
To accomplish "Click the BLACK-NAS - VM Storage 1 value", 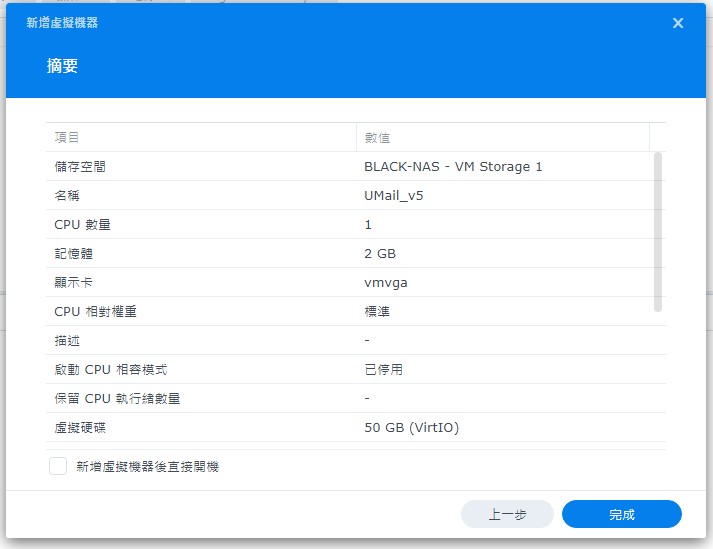I will click(453, 167).
